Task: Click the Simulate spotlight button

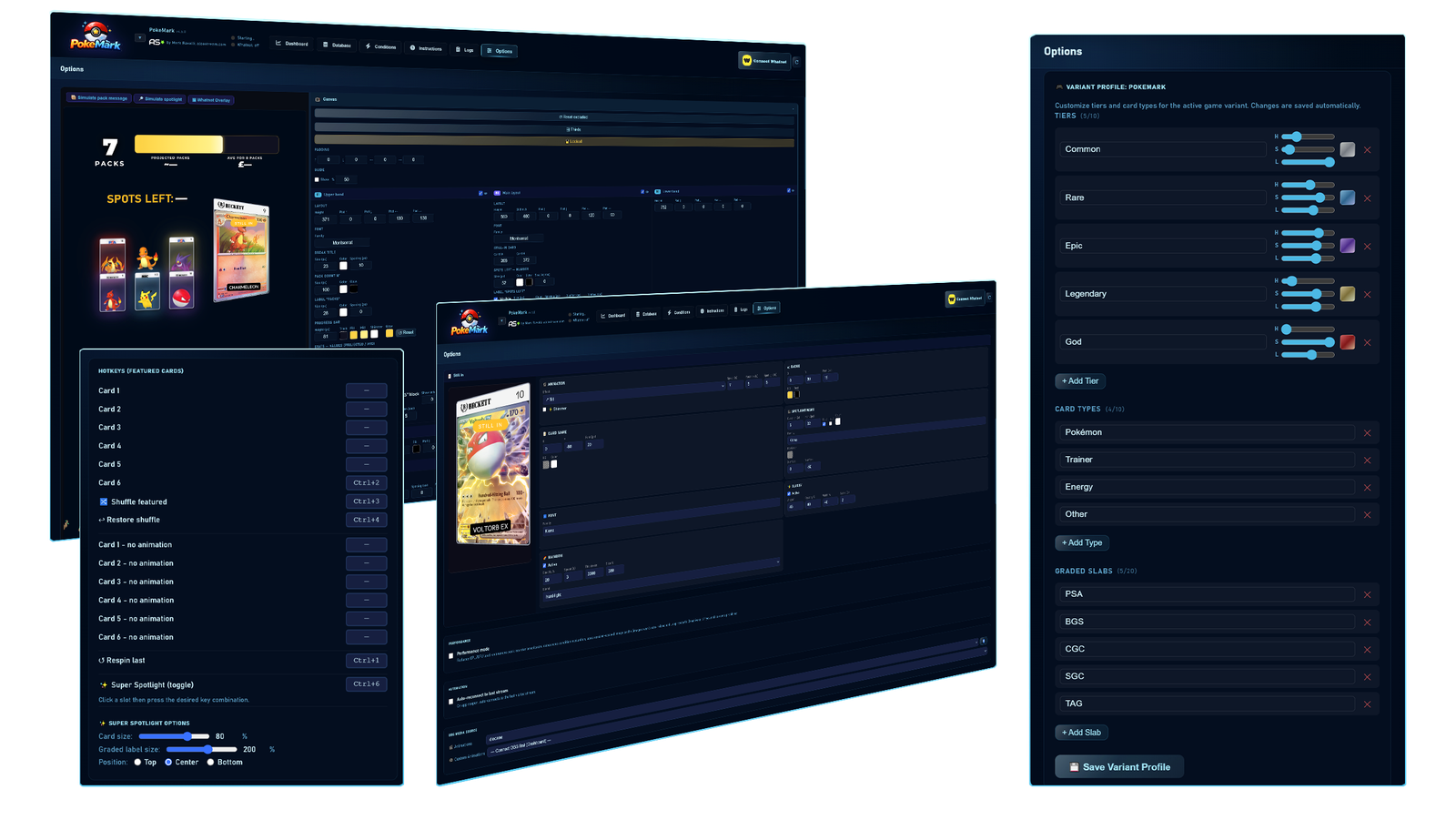Action: [160, 98]
